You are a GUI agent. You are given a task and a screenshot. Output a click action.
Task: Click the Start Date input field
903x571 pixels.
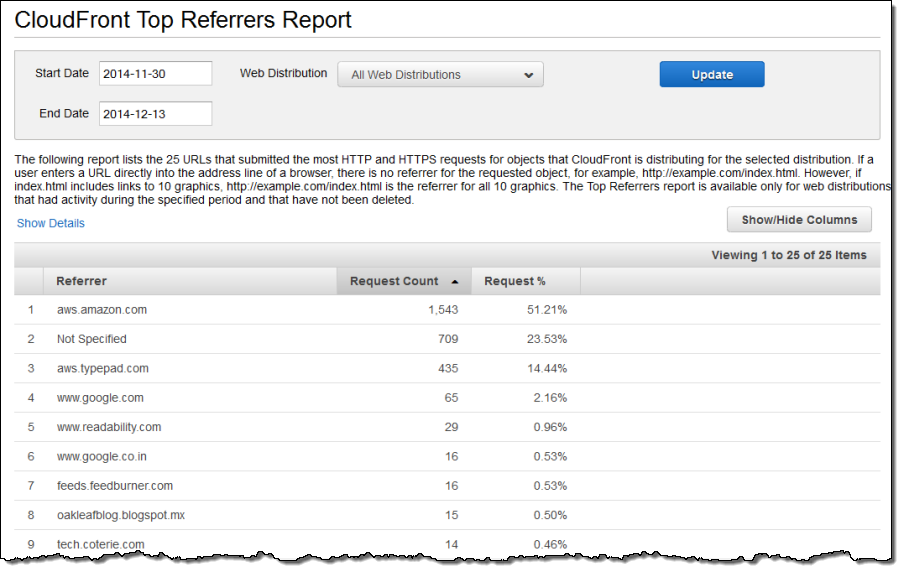coord(155,74)
